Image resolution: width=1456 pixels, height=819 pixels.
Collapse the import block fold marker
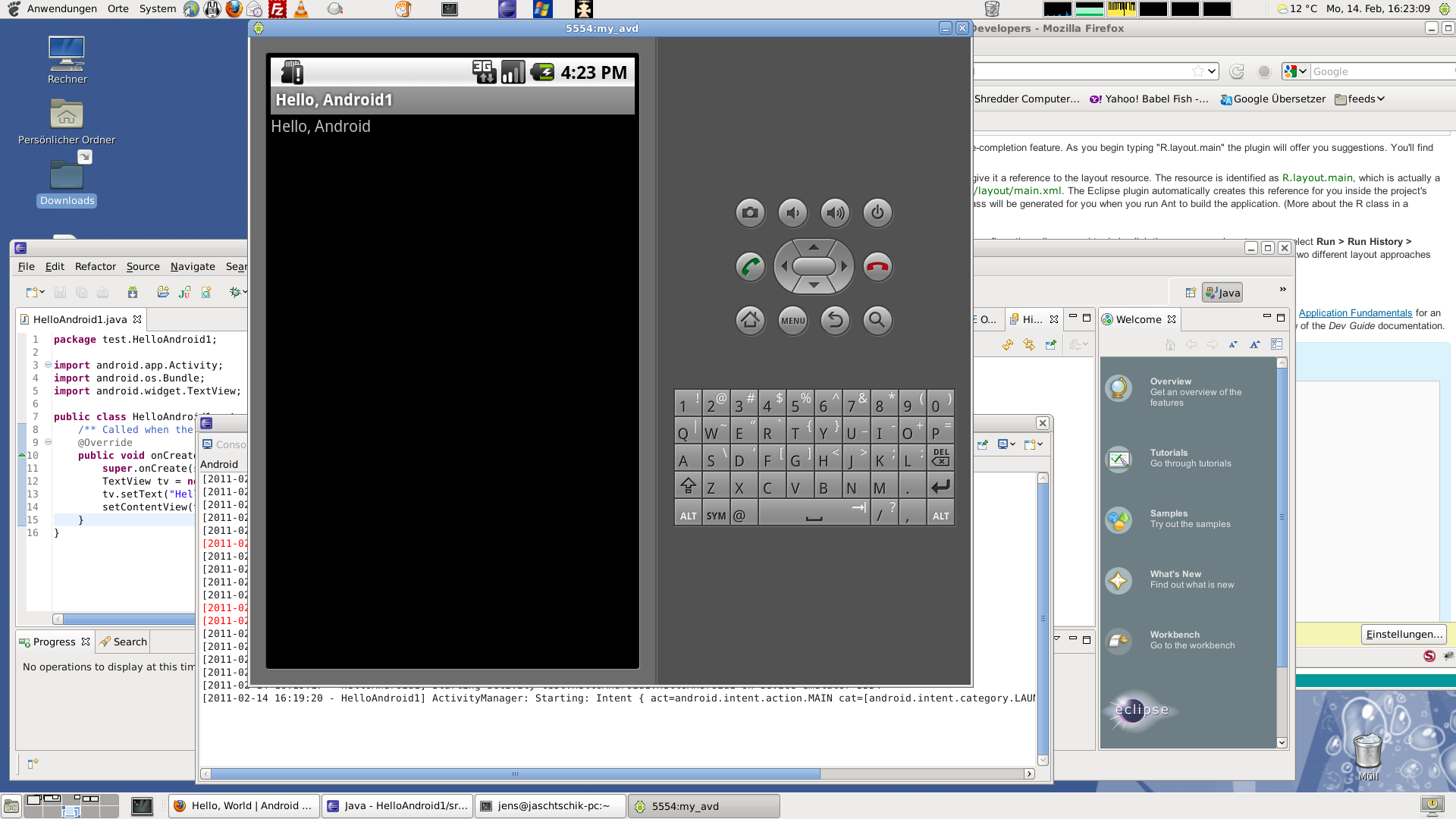pyautogui.click(x=48, y=365)
